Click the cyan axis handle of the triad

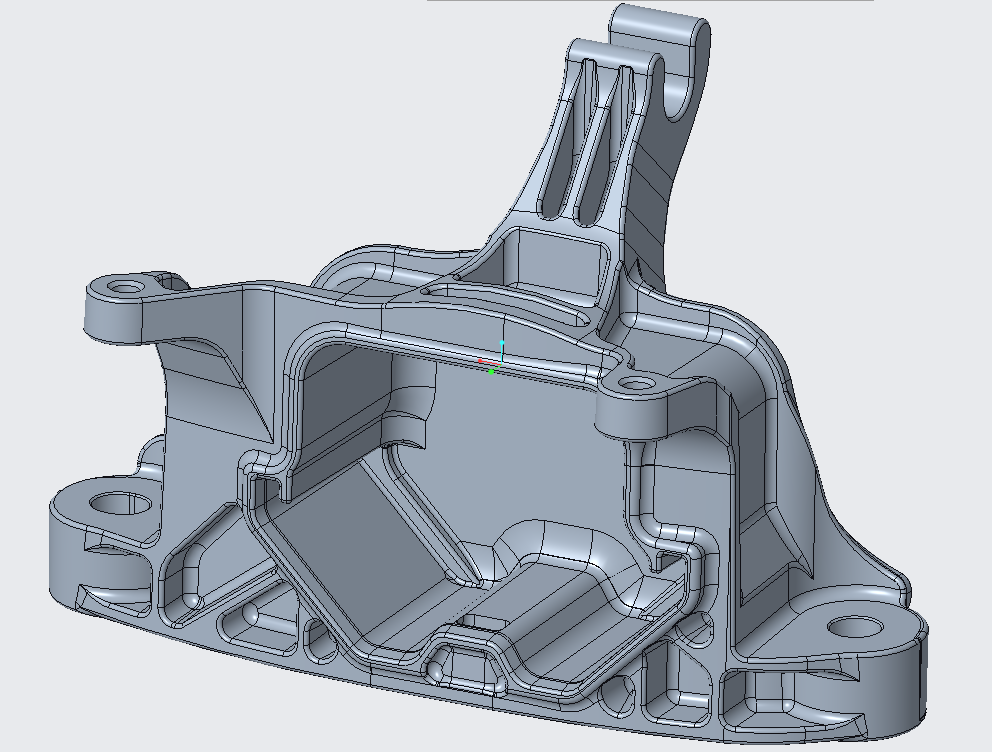click(502, 343)
